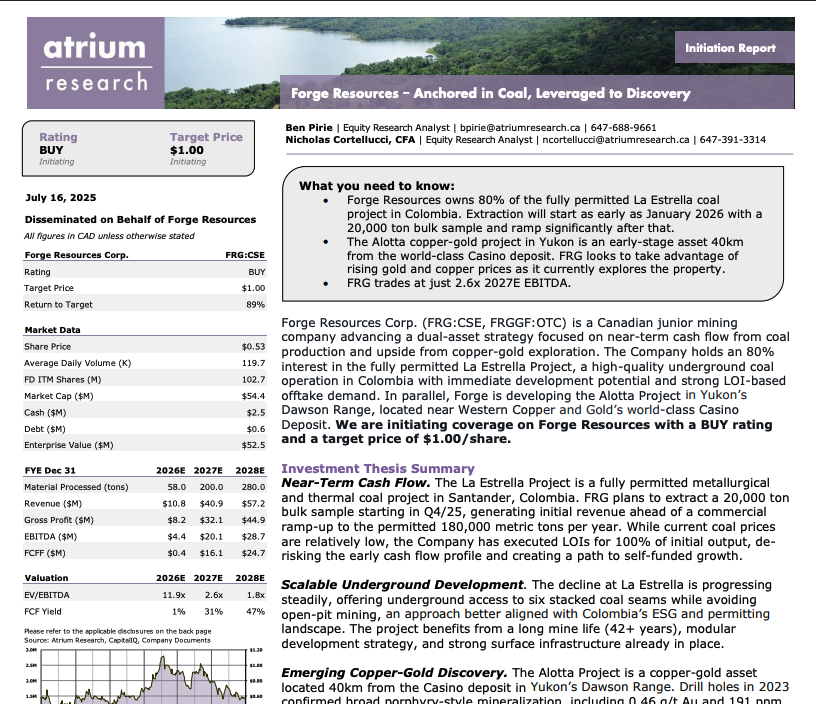Viewport: 816px width, 704px height.
Task: Click Revenue 2028E value $57.2
Action: coord(253,503)
